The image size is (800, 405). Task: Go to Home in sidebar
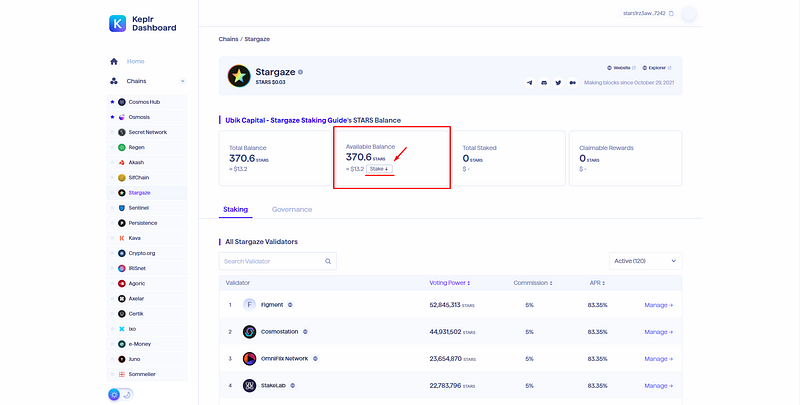(135, 61)
